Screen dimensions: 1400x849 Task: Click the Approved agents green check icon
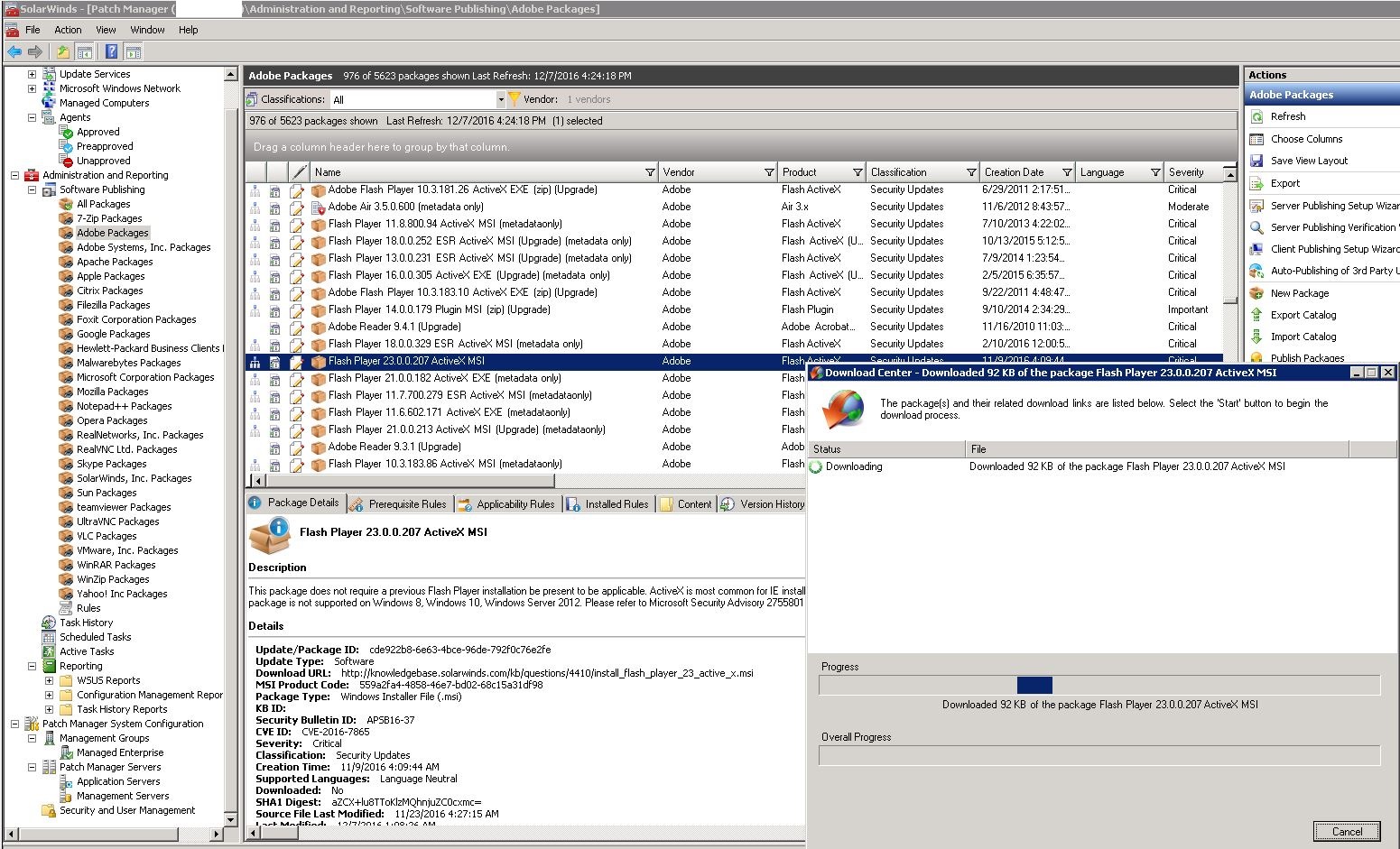[66, 132]
